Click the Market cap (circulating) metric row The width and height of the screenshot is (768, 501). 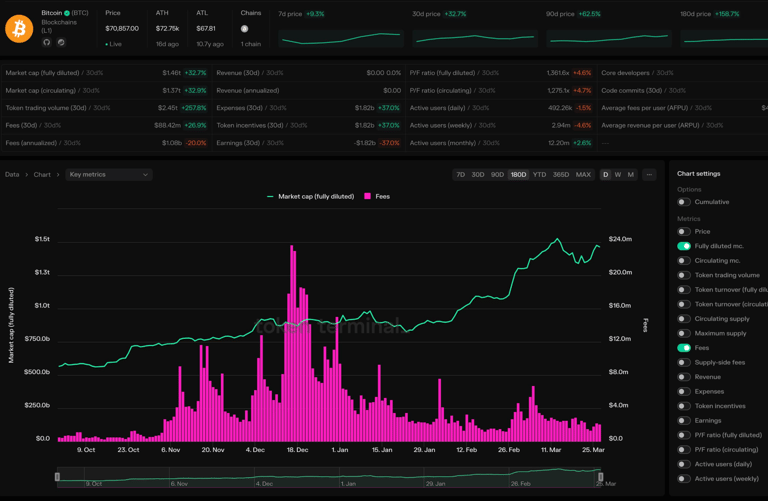click(x=106, y=91)
